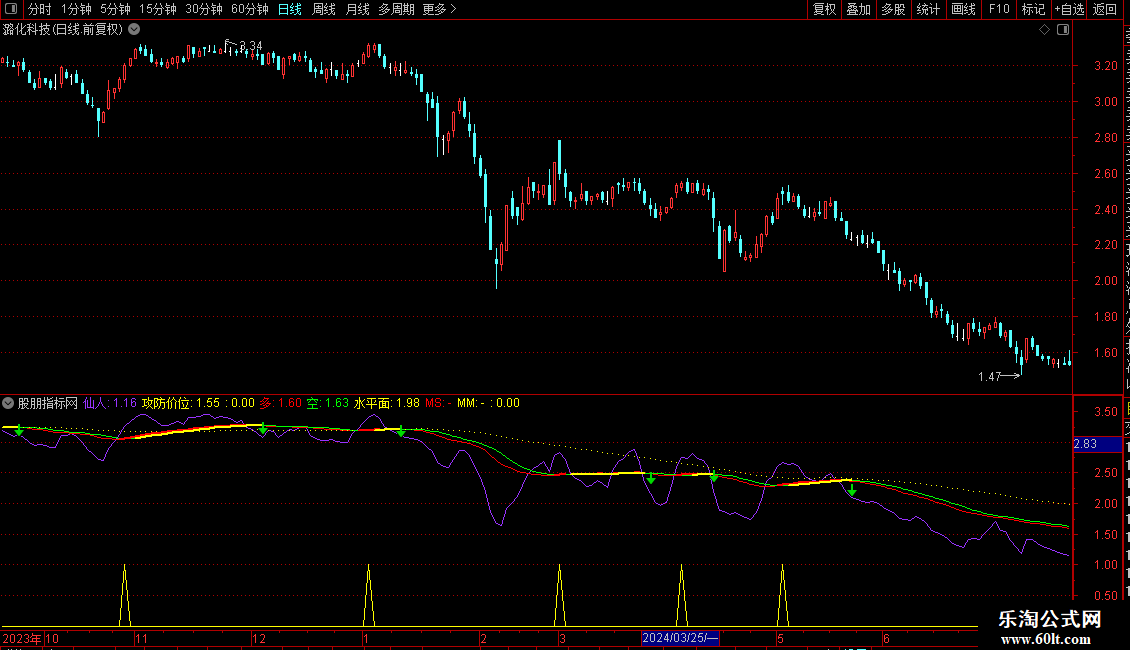Click the 攻防价位: 1.55 indicator value
The image size is (1130, 650).
[x=181, y=404]
